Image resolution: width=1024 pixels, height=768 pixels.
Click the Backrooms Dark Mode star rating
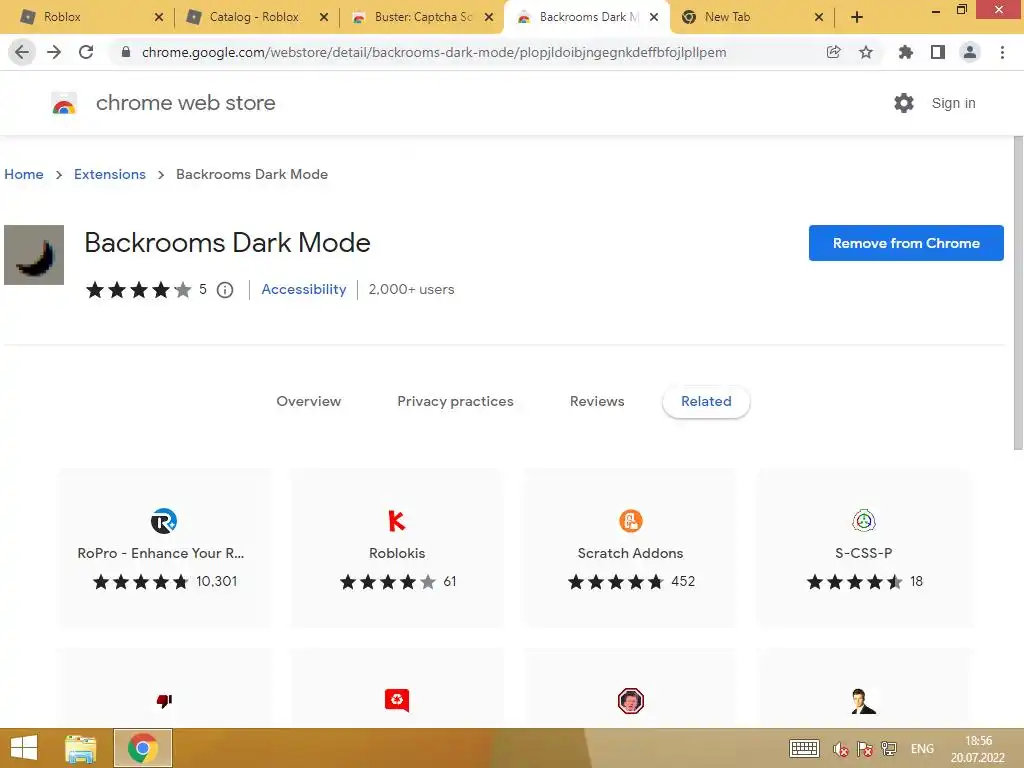[x=138, y=290]
